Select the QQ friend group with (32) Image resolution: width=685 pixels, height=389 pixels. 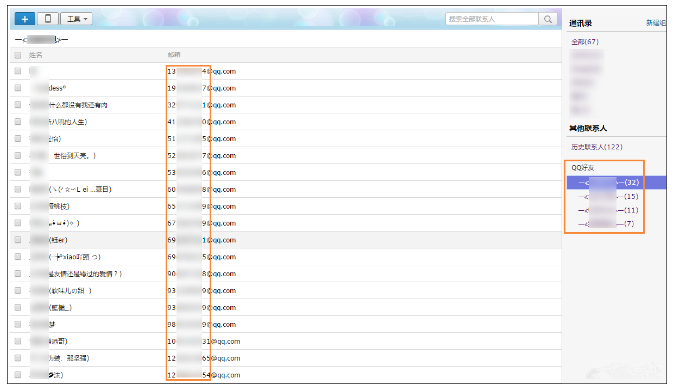click(x=616, y=182)
